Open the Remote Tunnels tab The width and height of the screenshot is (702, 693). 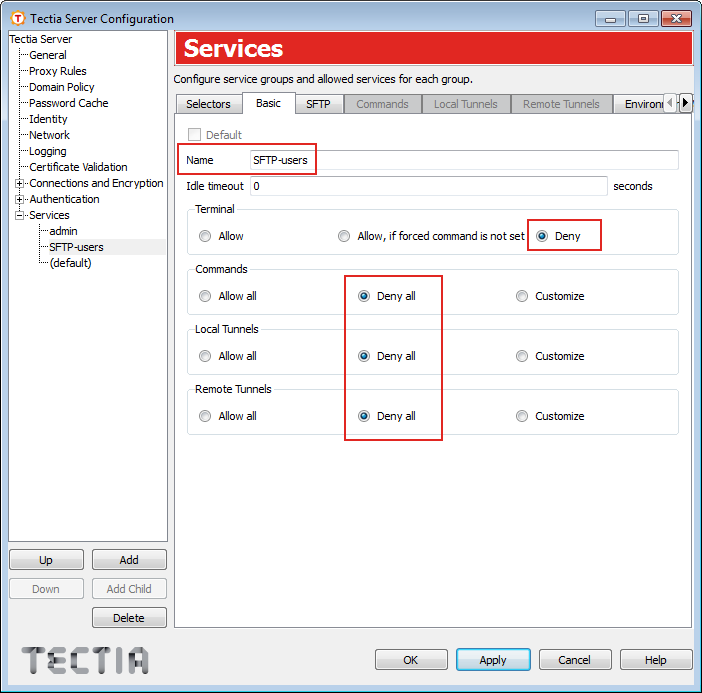pos(561,104)
